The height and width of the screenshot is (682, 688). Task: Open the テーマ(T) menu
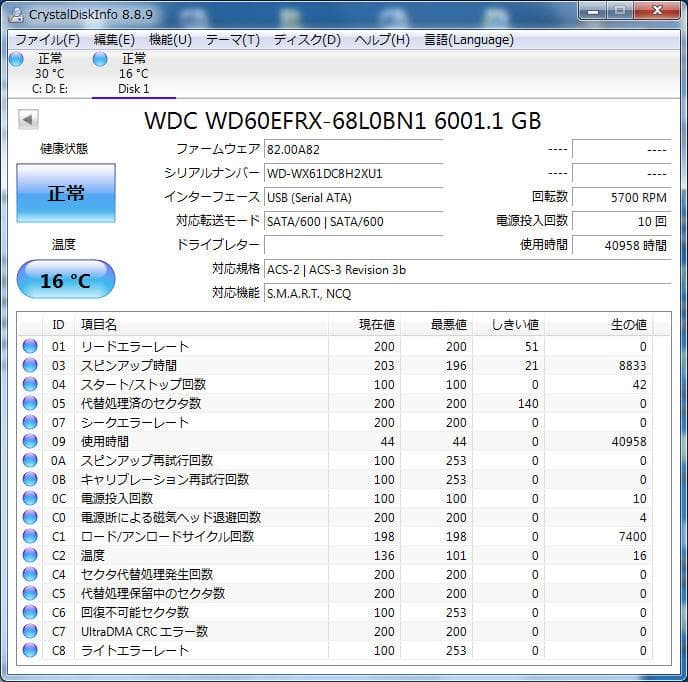(x=233, y=40)
